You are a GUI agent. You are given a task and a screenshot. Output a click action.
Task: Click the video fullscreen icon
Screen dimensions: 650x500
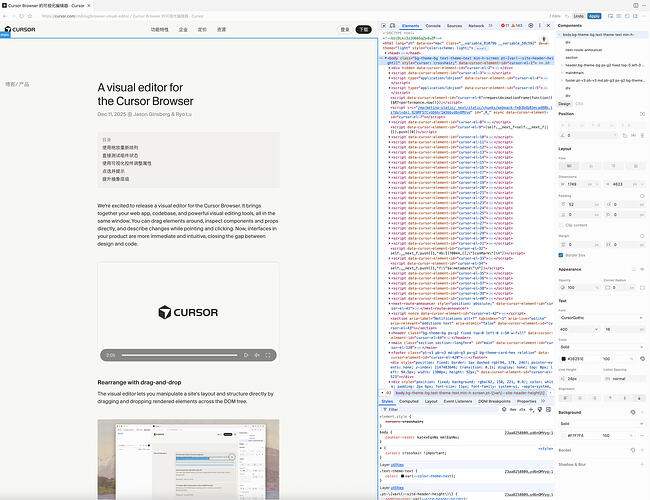point(268,355)
